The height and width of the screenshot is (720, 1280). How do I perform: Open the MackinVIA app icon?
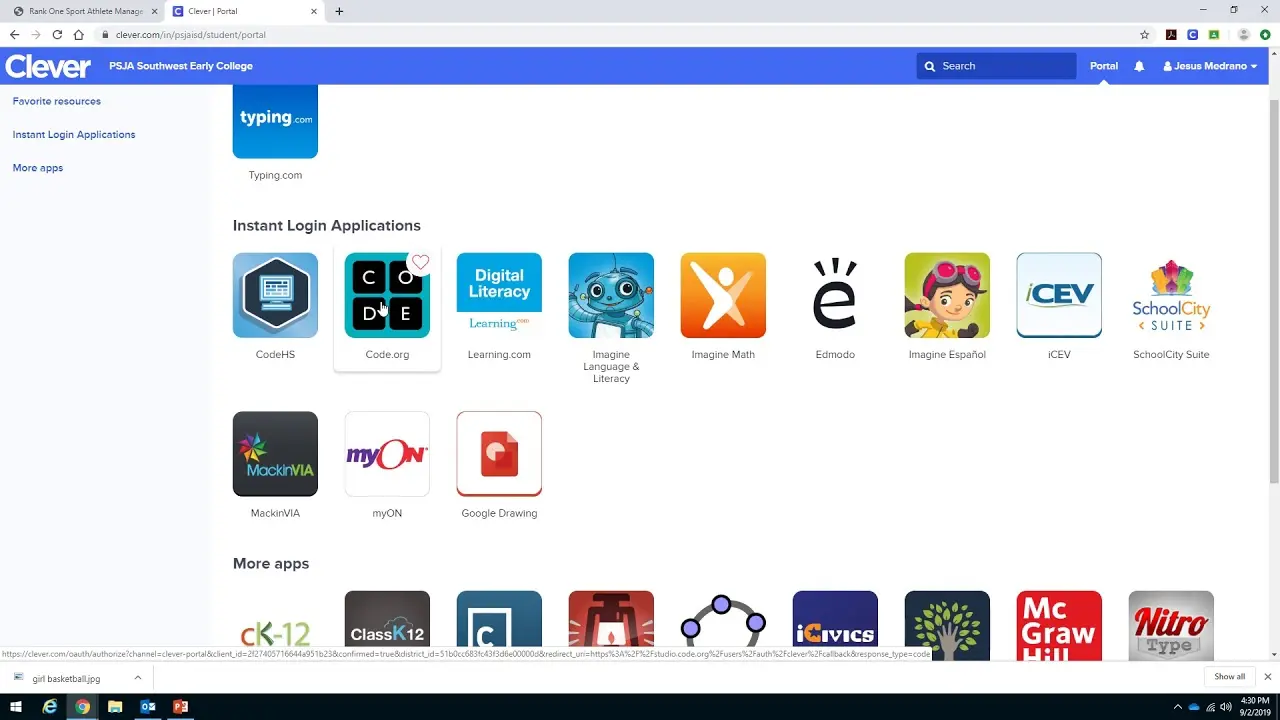pos(275,454)
